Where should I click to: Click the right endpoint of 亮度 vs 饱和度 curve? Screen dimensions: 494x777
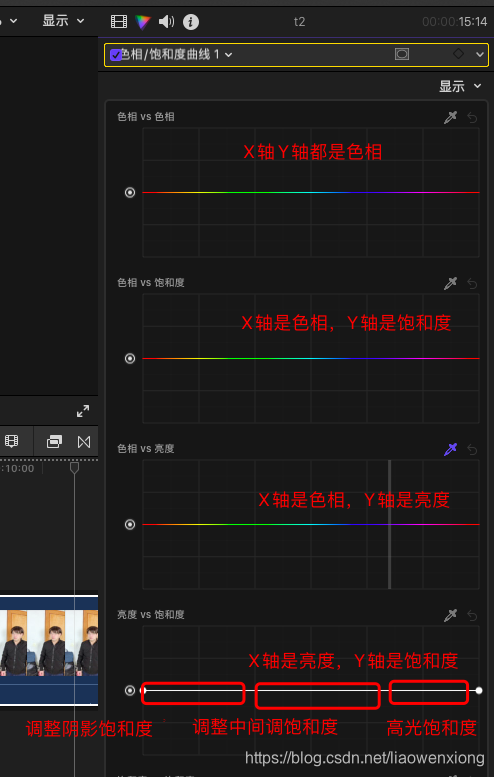479,690
